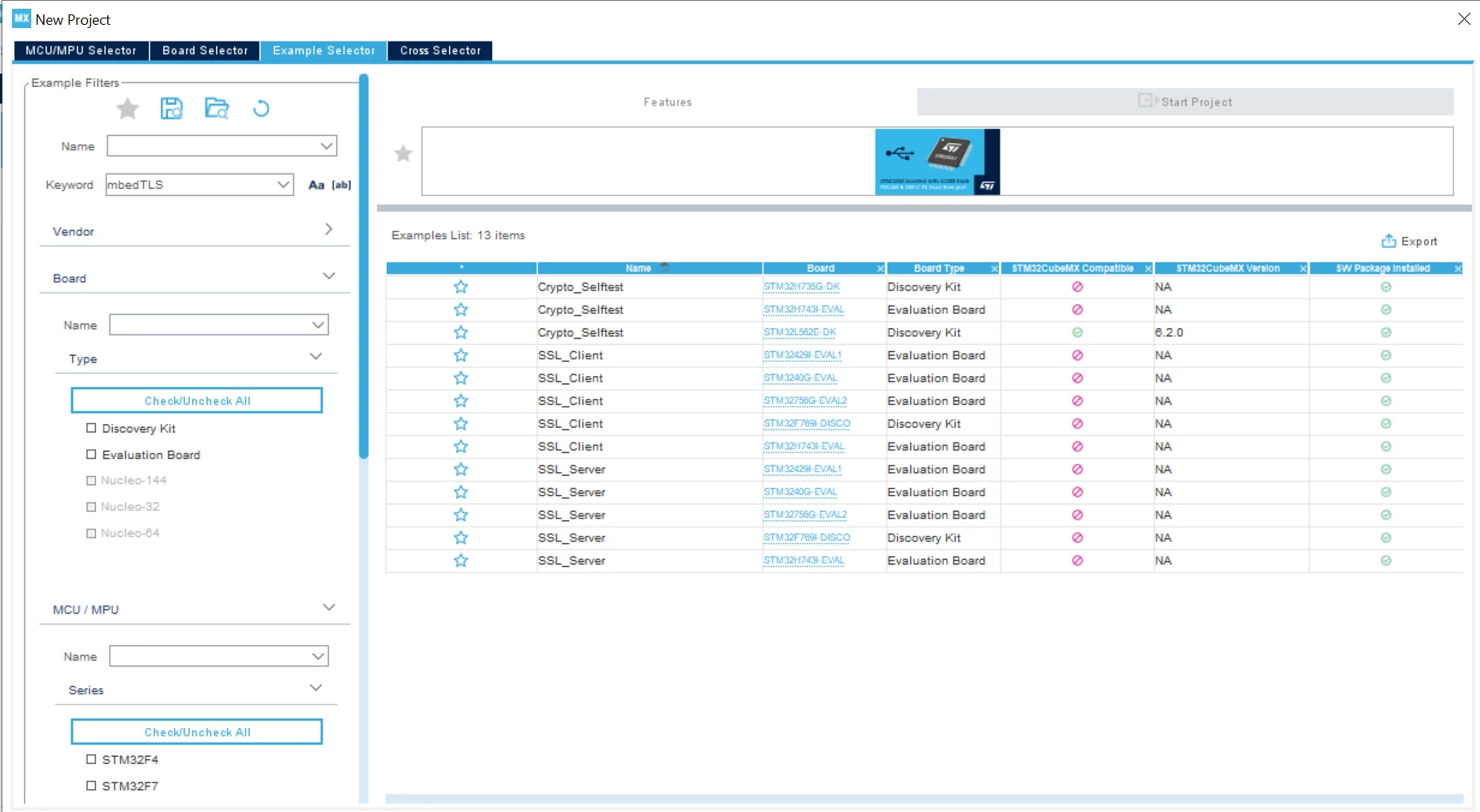Switch to the Cross Selector tab
This screenshot has height=812, width=1480.
(x=440, y=50)
